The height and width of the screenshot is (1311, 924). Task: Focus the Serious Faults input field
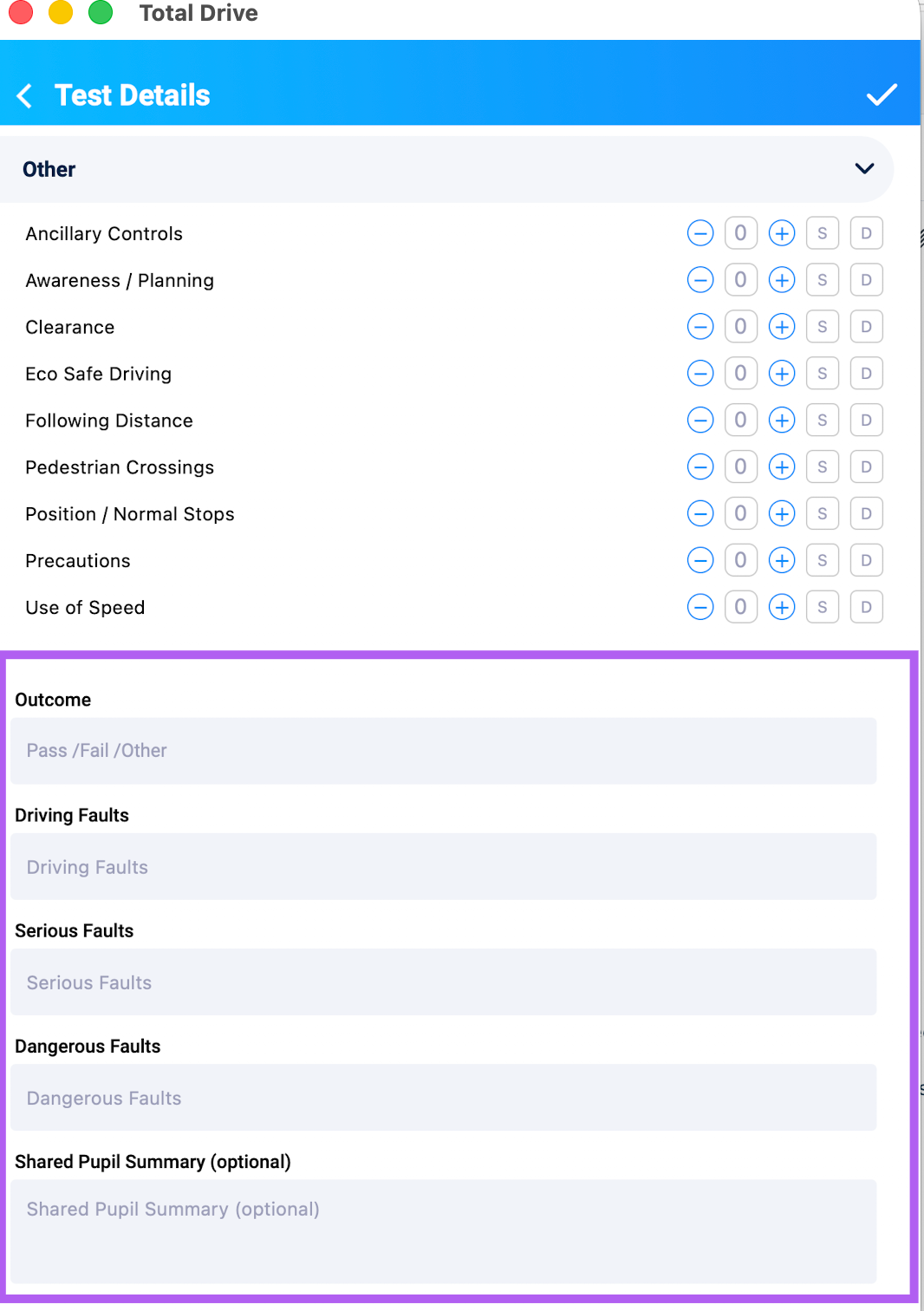(x=444, y=982)
